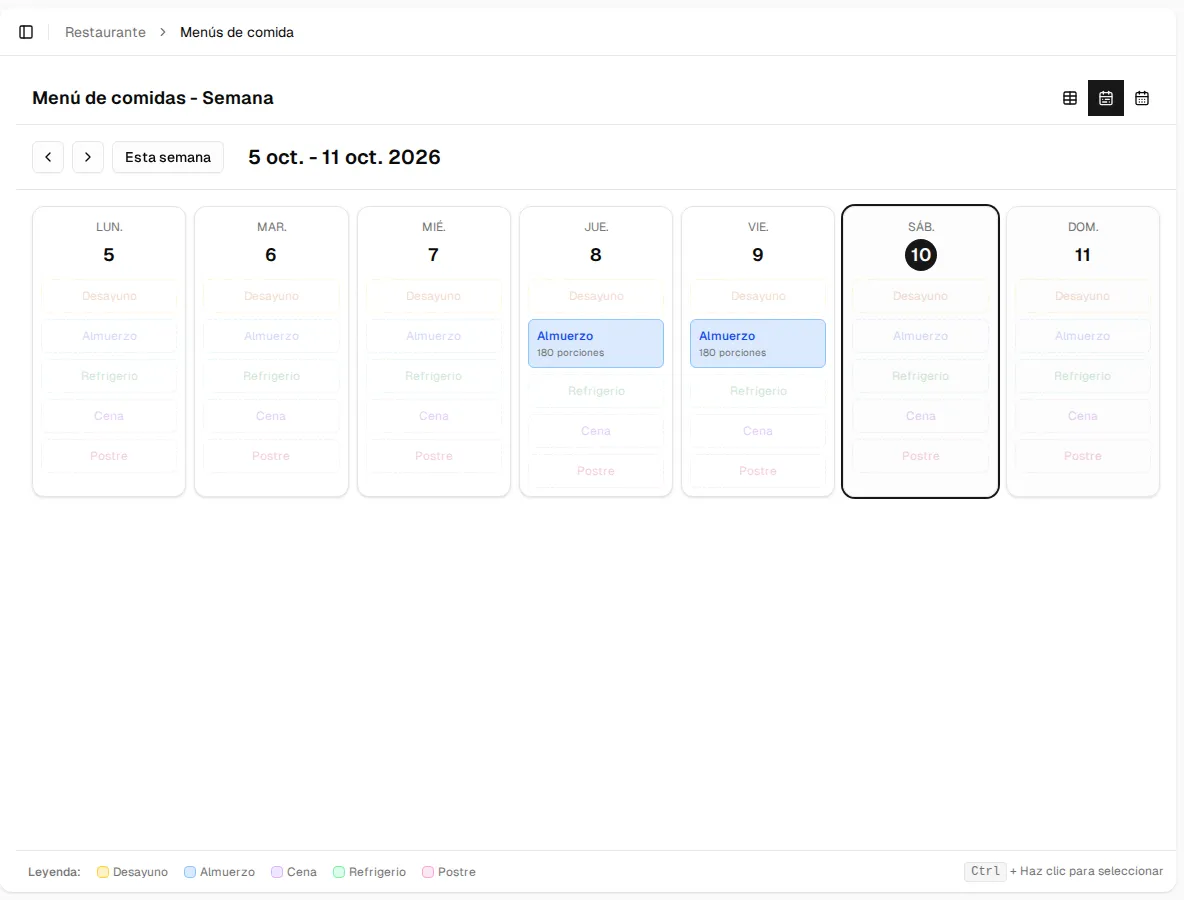Add Almuerzo on Monday 5
The image size is (1184, 900).
click(x=109, y=336)
